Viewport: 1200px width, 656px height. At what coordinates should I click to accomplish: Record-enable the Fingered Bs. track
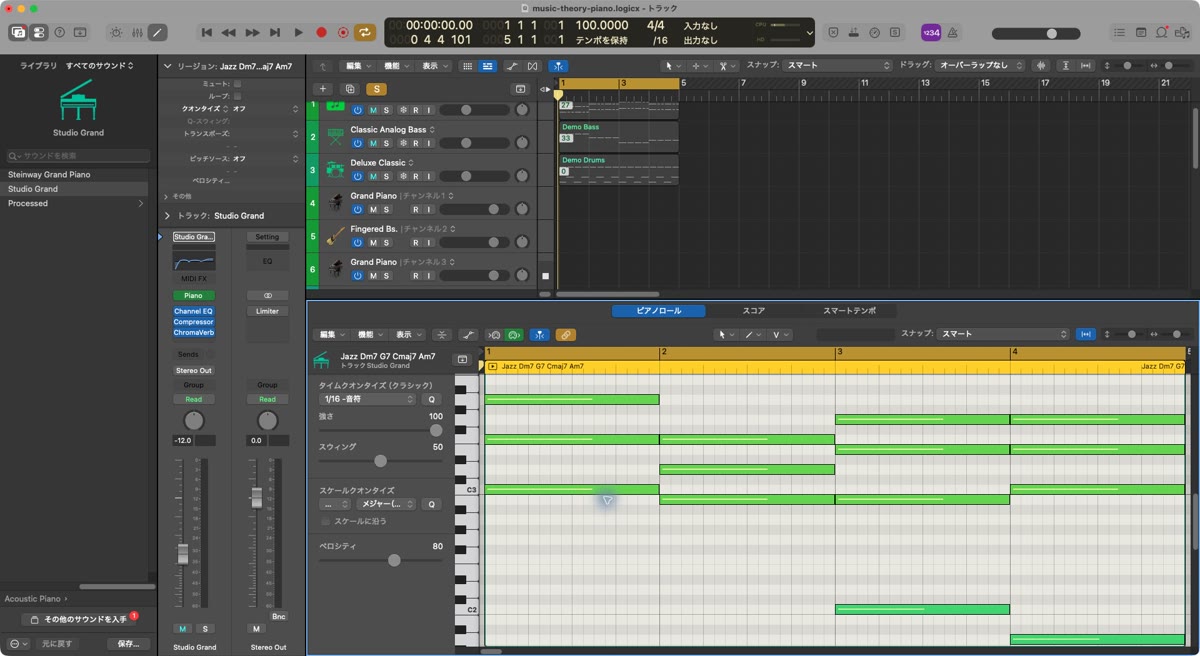point(416,242)
